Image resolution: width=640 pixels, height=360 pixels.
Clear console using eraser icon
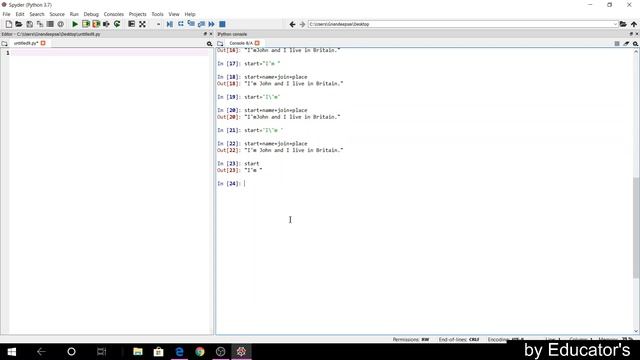626,44
